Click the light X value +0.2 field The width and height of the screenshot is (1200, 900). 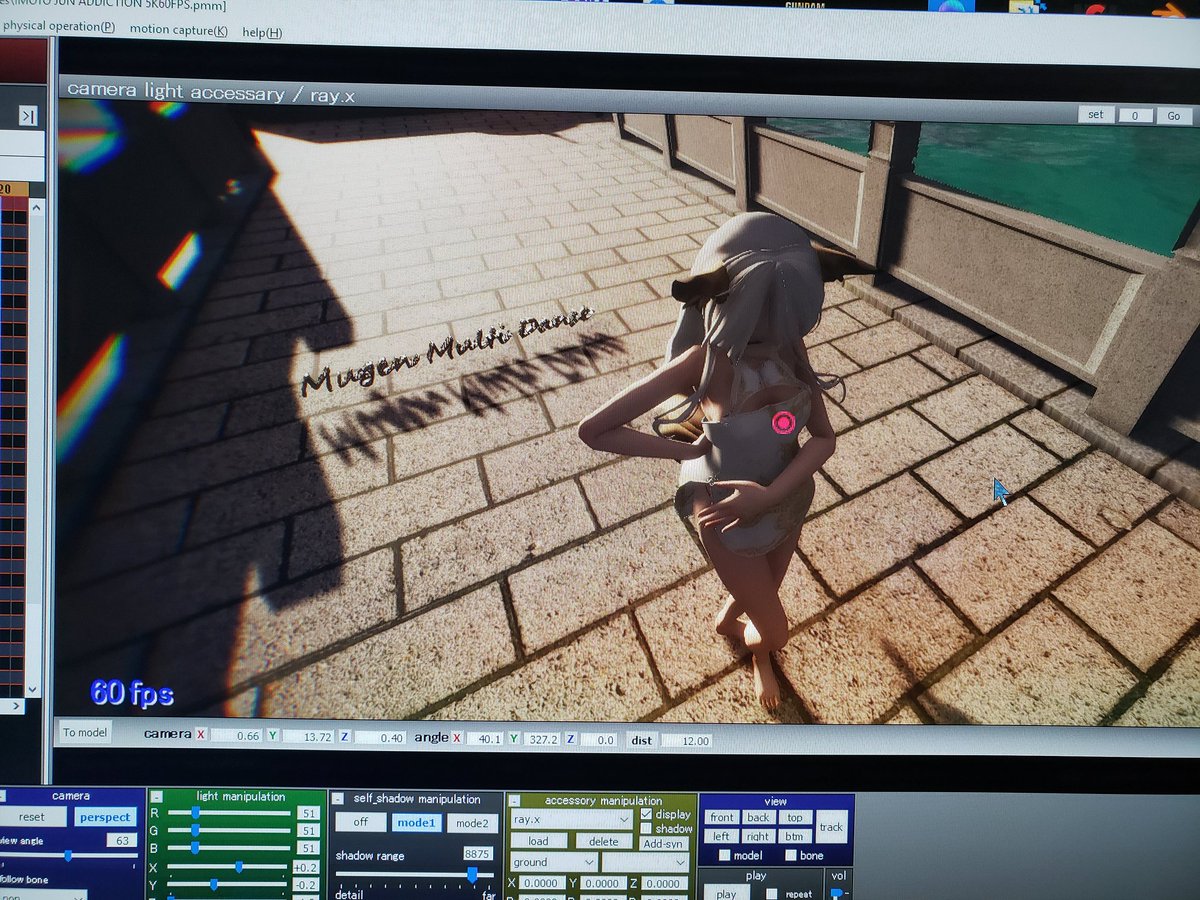click(x=306, y=867)
